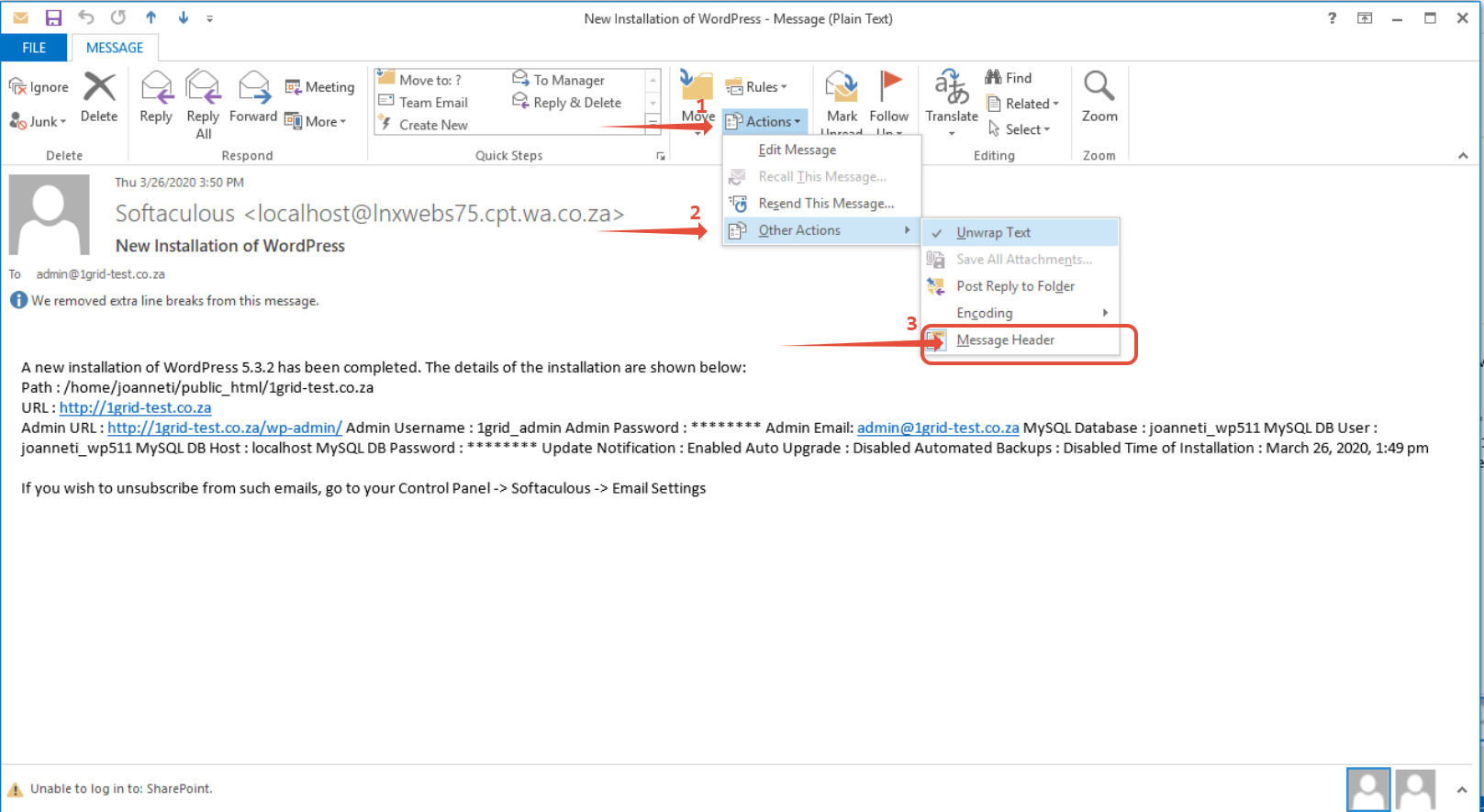Open Ribbon Display Options

tap(1365, 17)
